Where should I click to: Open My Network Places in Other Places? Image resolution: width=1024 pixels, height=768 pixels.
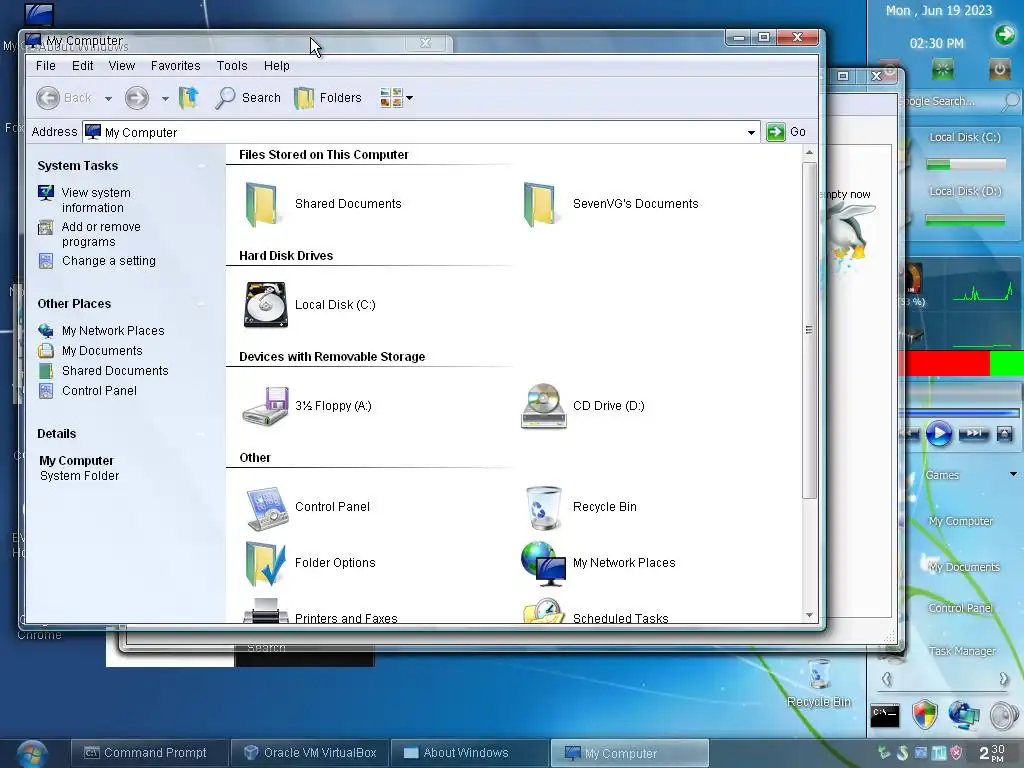[112, 331]
